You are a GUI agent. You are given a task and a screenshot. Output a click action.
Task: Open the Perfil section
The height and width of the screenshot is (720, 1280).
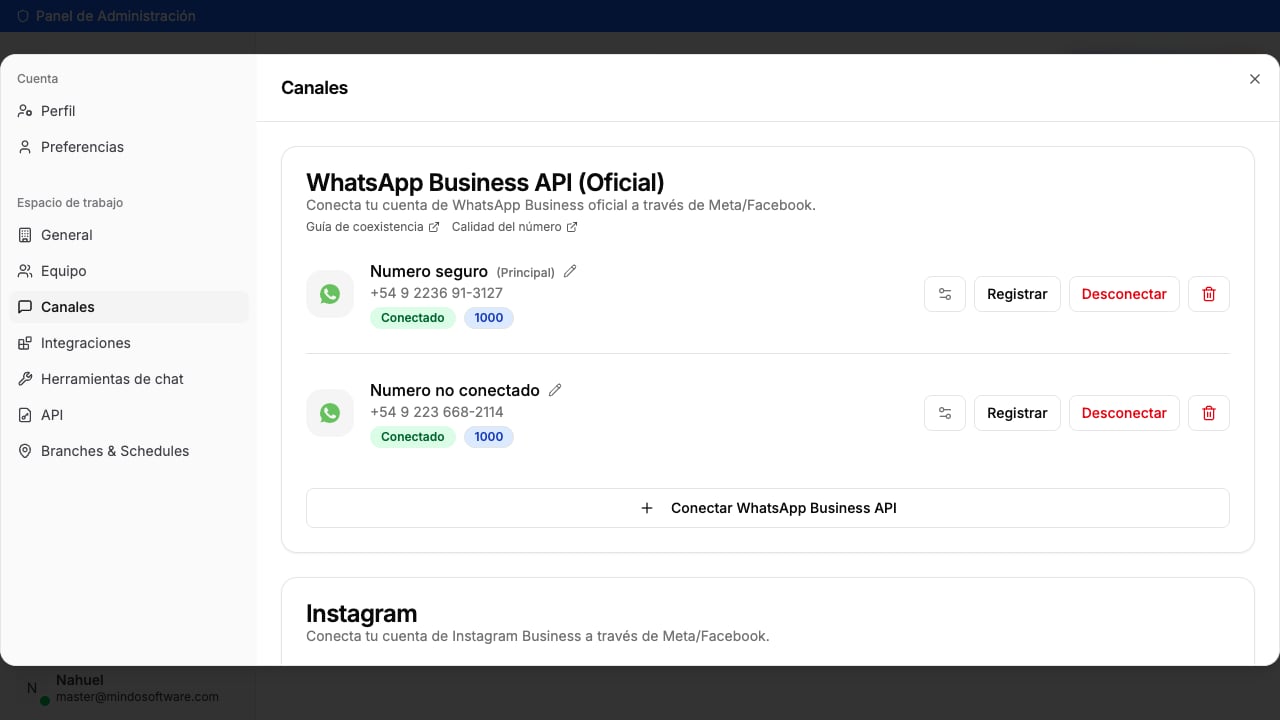(58, 111)
